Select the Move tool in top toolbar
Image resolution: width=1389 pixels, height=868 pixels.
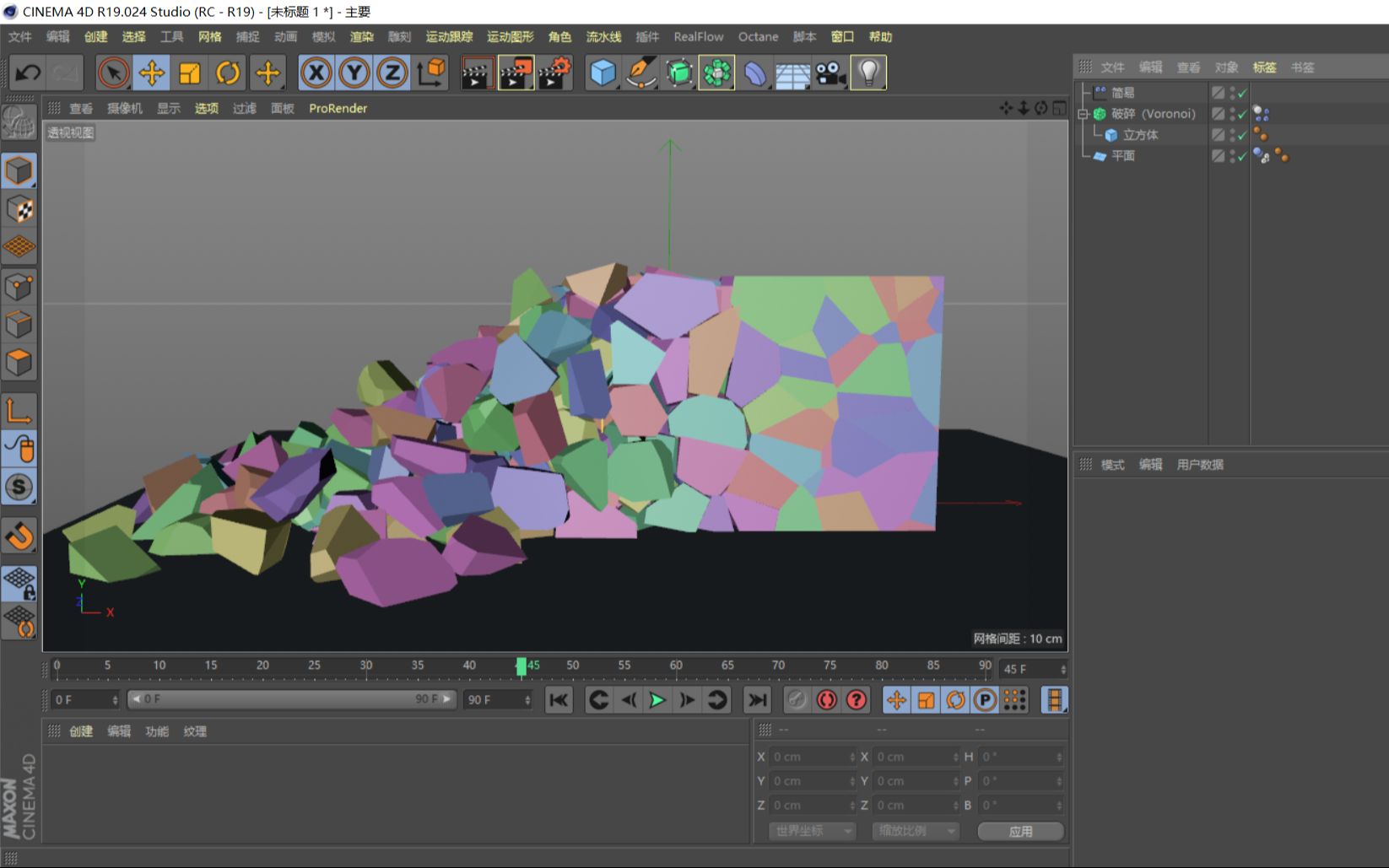click(152, 73)
